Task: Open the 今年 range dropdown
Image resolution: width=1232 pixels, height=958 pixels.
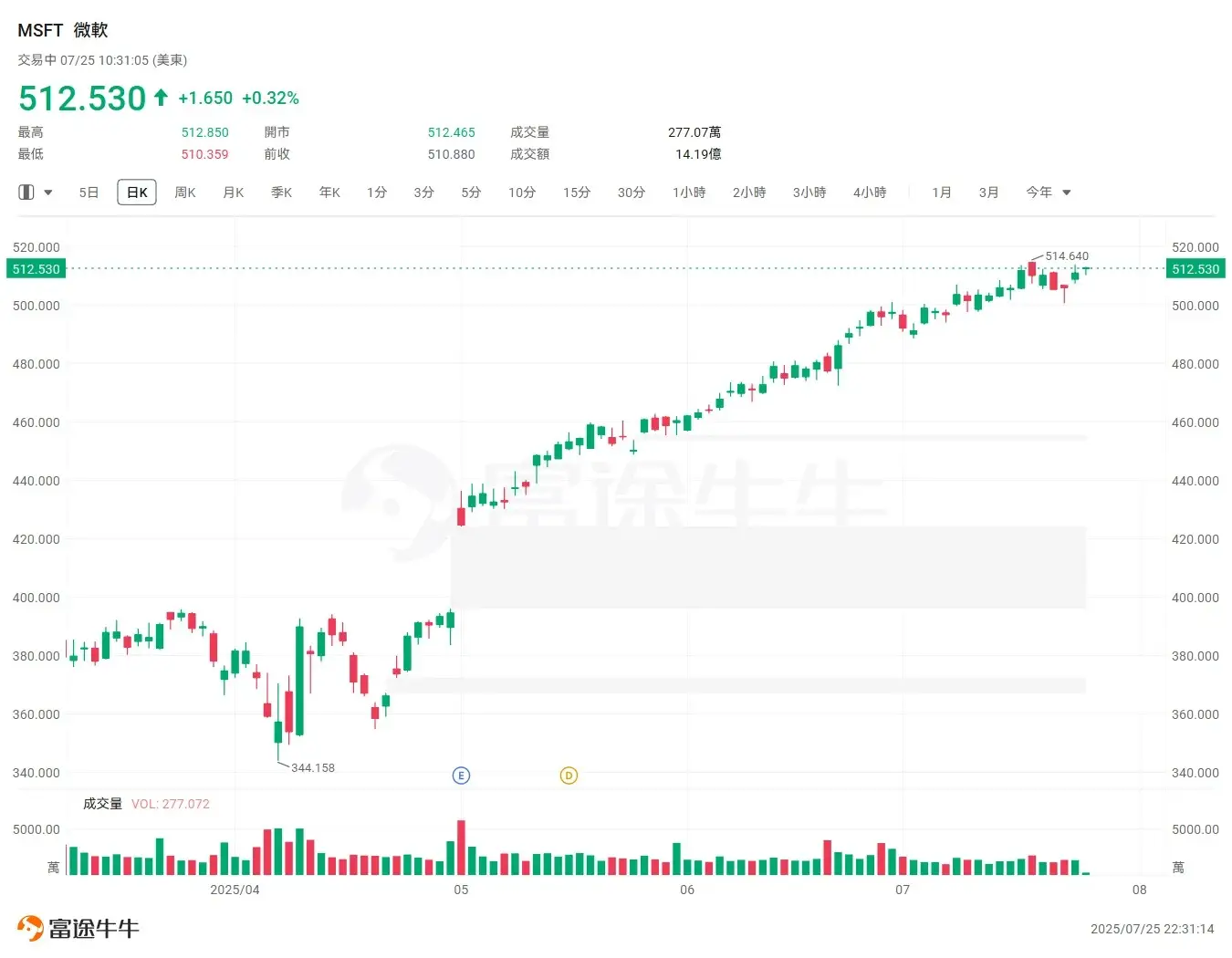Action: click(1049, 193)
